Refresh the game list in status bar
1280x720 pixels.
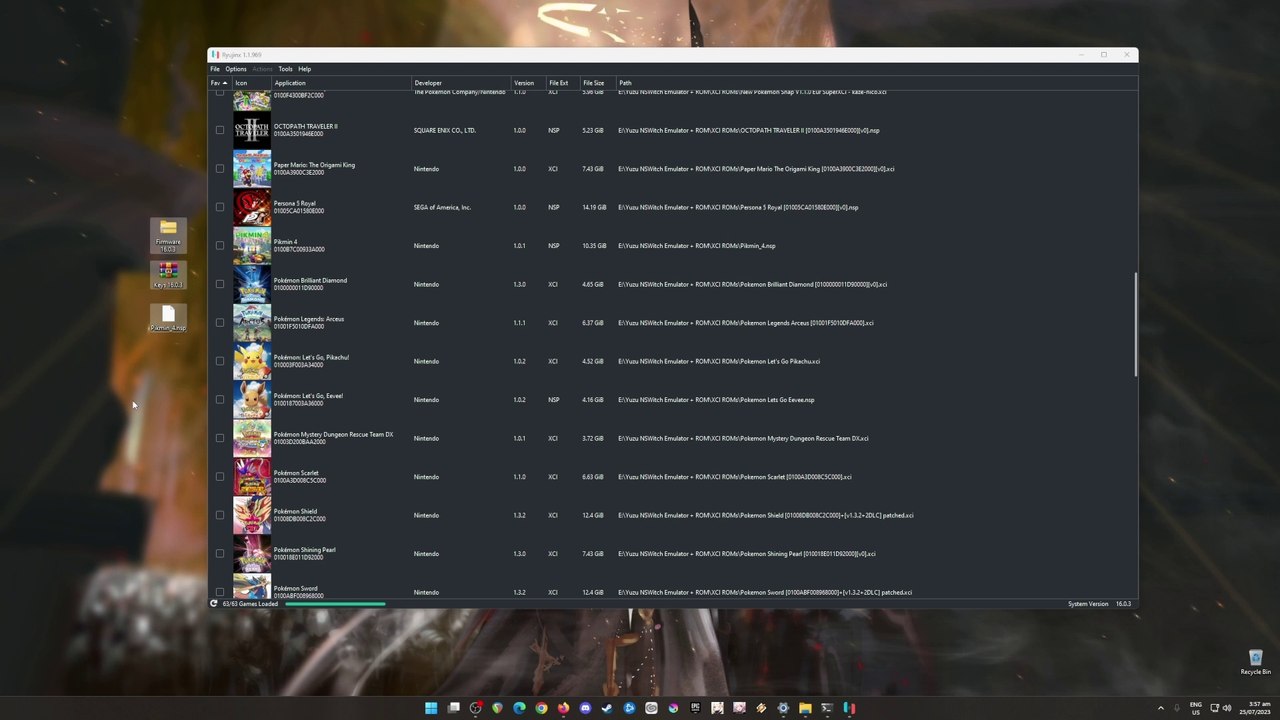tap(214, 604)
